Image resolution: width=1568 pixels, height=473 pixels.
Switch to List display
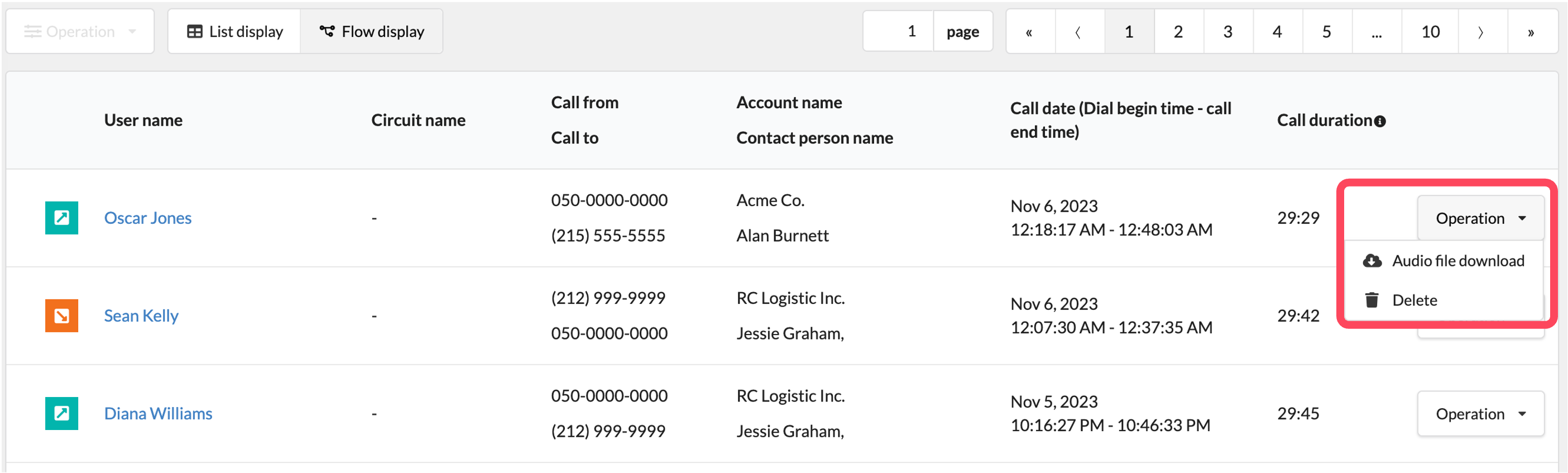coord(235,32)
